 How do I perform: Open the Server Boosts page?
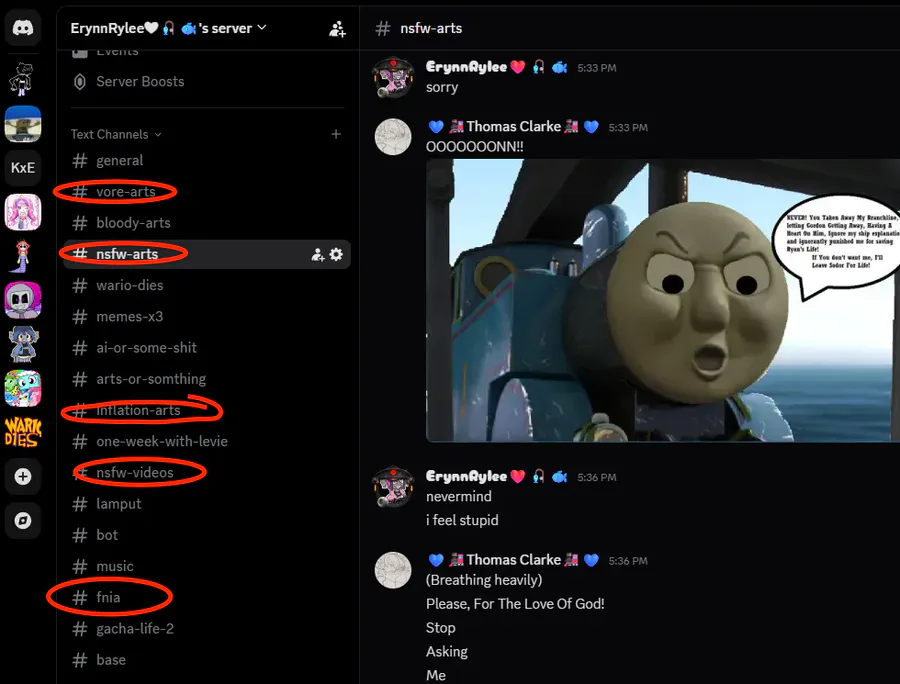point(140,82)
